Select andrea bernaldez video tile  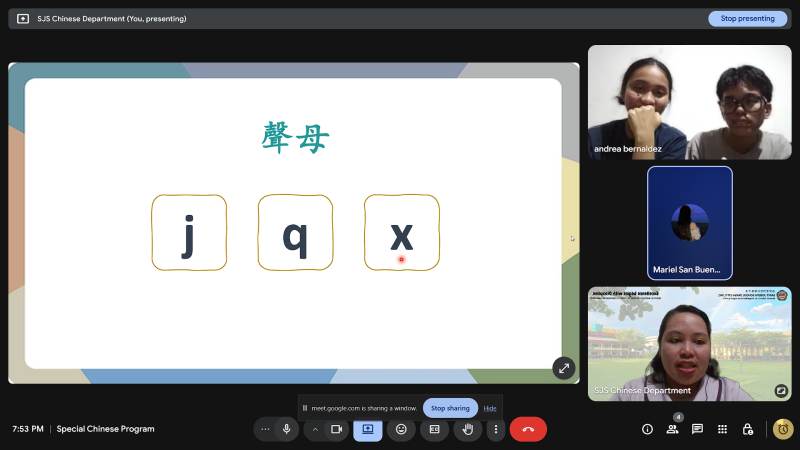click(x=689, y=102)
